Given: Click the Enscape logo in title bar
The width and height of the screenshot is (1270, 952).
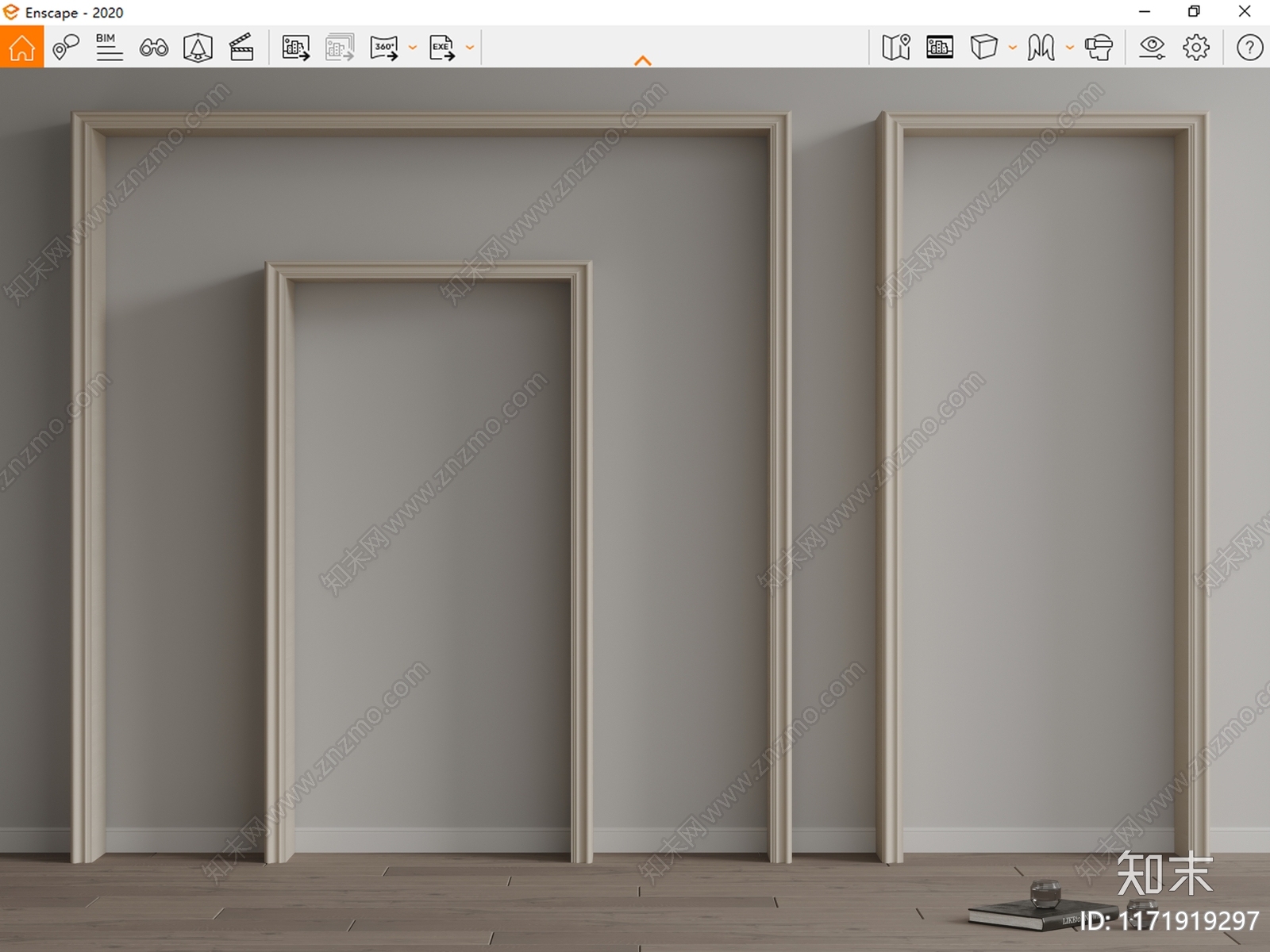Looking at the screenshot, I should pos(11,12).
